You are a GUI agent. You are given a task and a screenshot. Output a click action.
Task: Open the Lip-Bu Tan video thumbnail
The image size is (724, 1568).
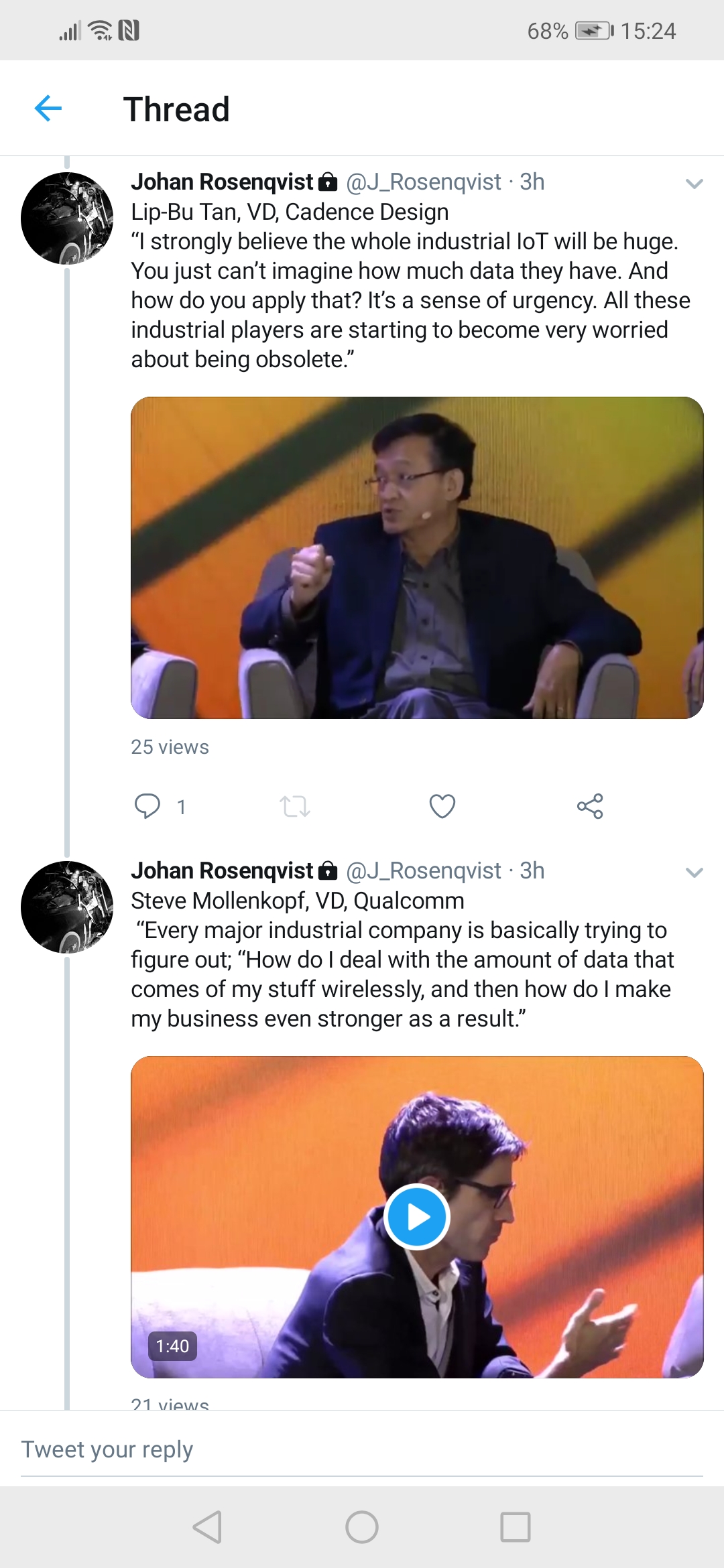coord(417,558)
